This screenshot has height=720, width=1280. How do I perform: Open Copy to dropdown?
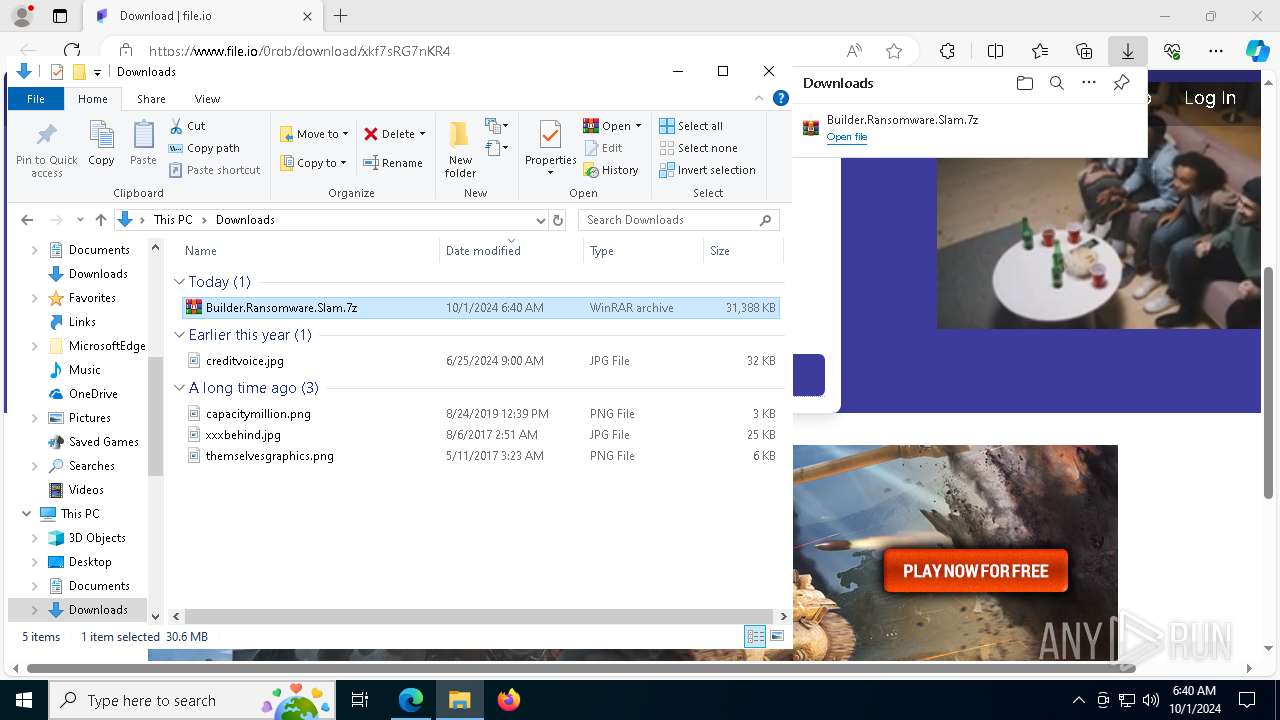pyautogui.click(x=313, y=163)
